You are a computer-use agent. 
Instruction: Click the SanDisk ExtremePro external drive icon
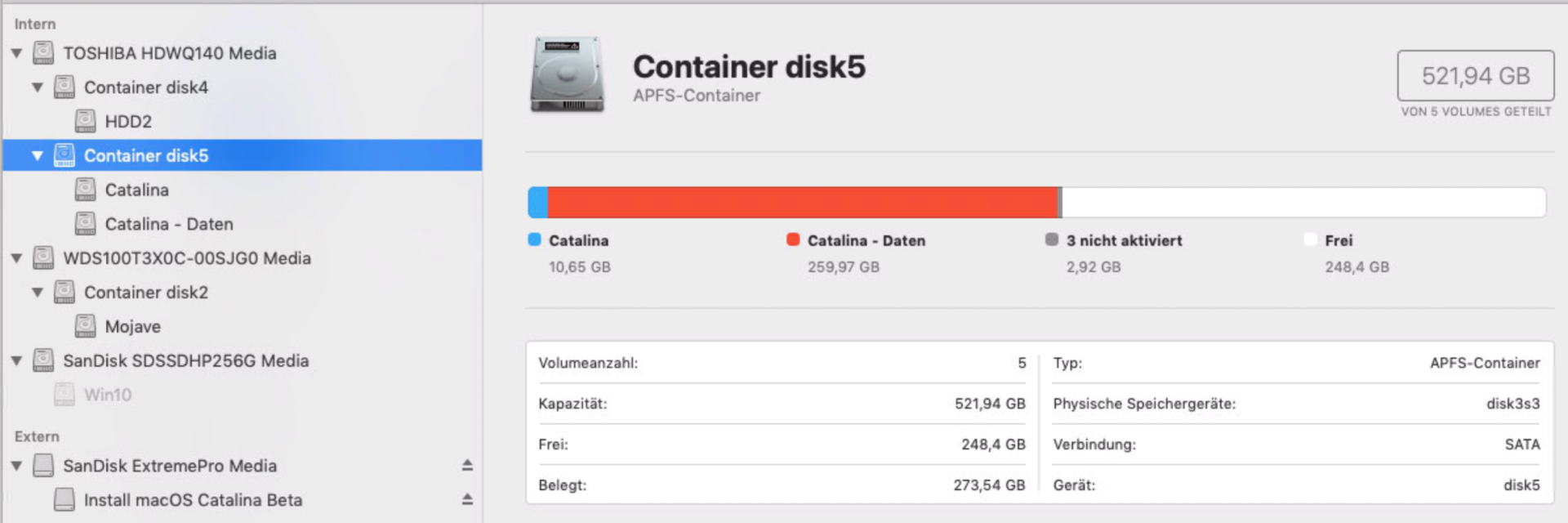(43, 466)
